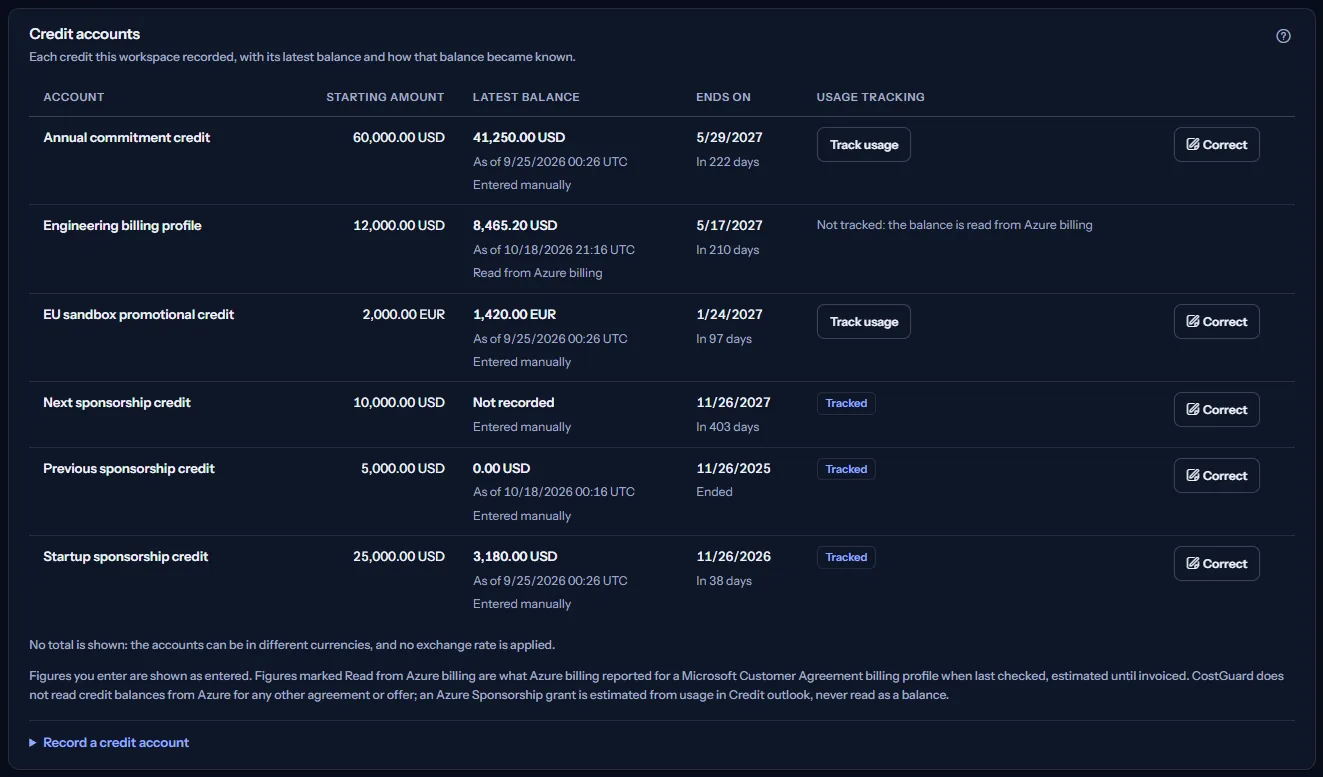This screenshot has height=777, width=1323.
Task: Click the Ended status text
Action: (x=715, y=492)
